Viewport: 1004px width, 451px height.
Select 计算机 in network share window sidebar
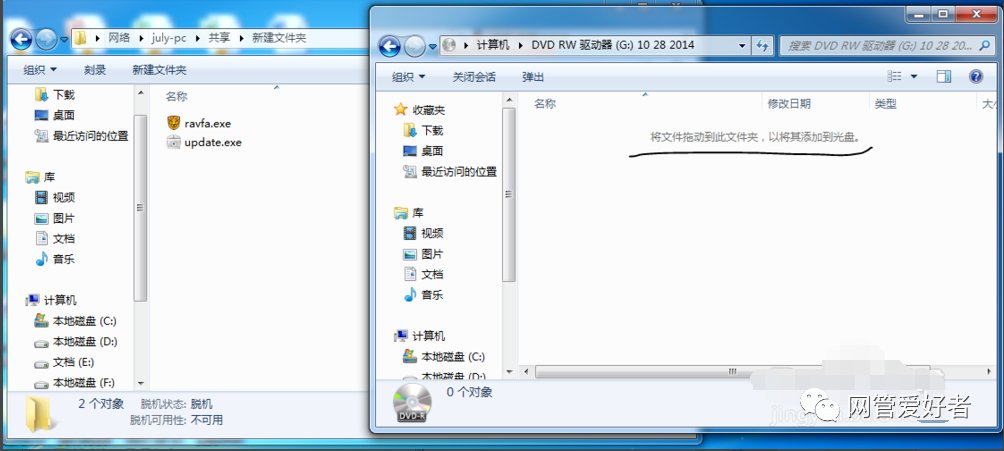51,300
